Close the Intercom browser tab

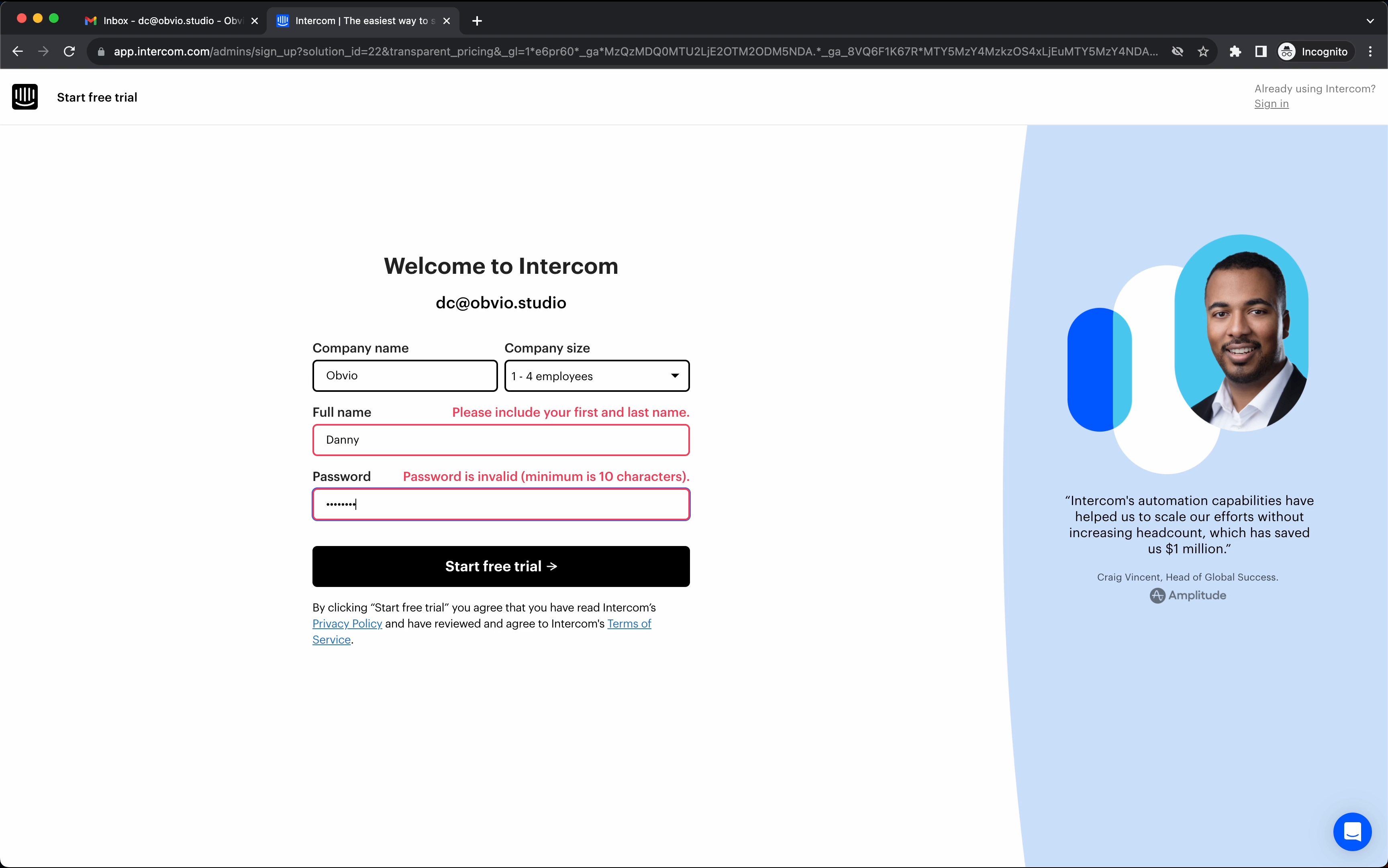coord(446,21)
